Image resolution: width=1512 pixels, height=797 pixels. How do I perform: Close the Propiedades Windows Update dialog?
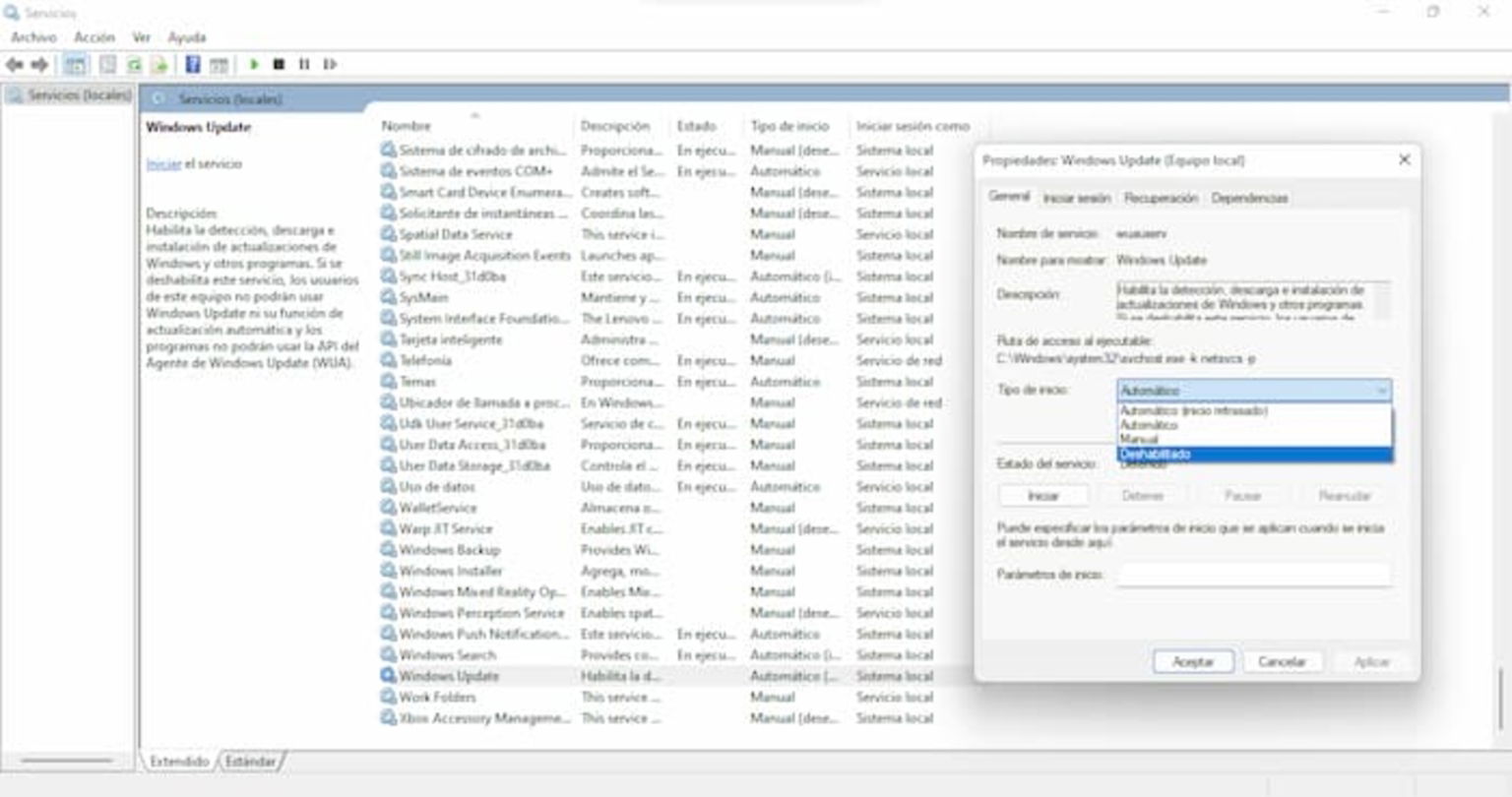[x=1405, y=159]
